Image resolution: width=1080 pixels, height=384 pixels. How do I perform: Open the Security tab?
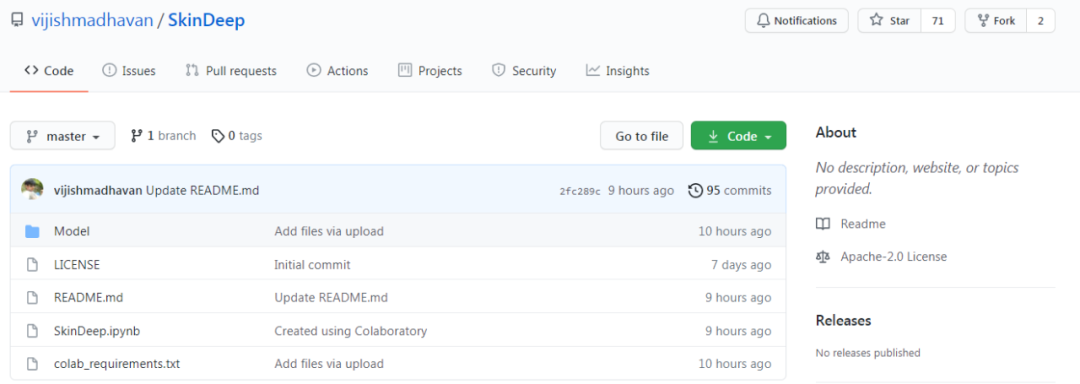(x=523, y=71)
